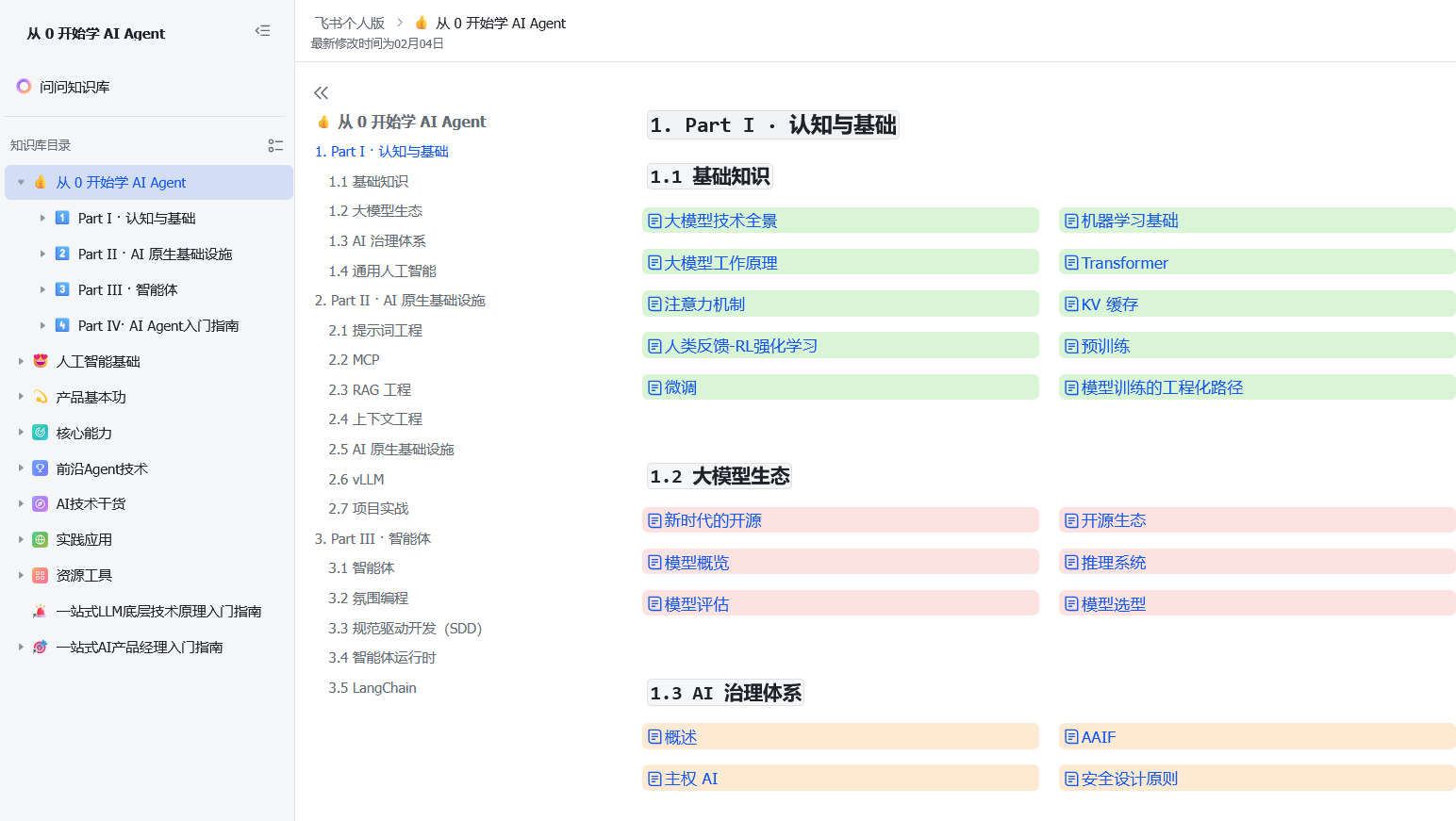Click icon beside 一站式LLM底层技术原理入门指南
This screenshot has width=1456, height=821.
coord(40,611)
